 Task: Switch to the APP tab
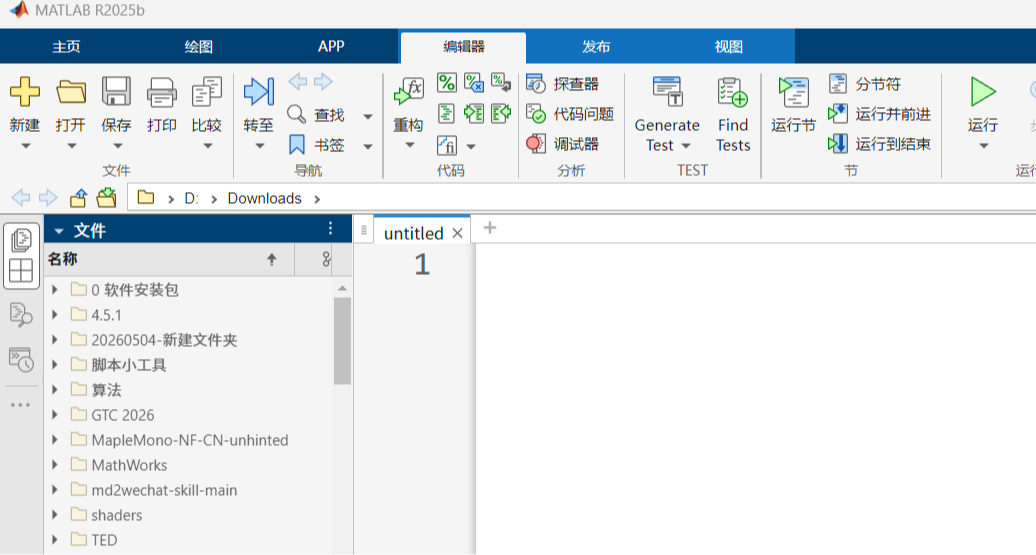[331, 46]
